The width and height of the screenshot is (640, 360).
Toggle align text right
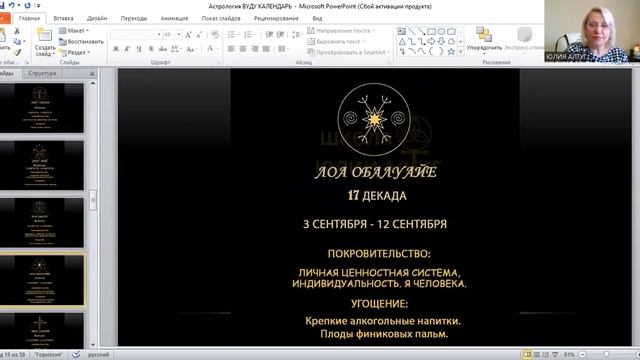[255, 49]
